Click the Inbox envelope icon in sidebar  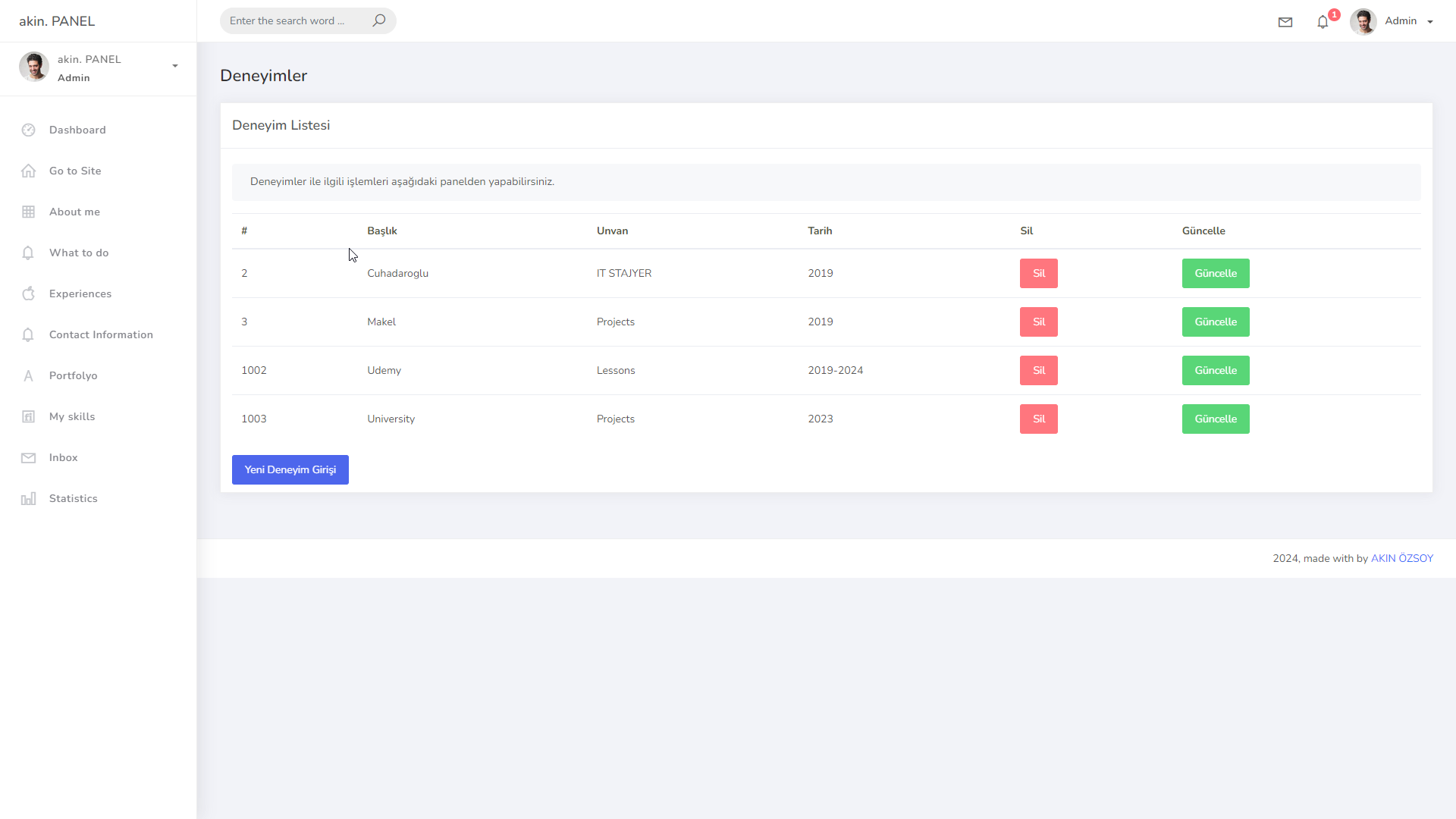point(29,457)
